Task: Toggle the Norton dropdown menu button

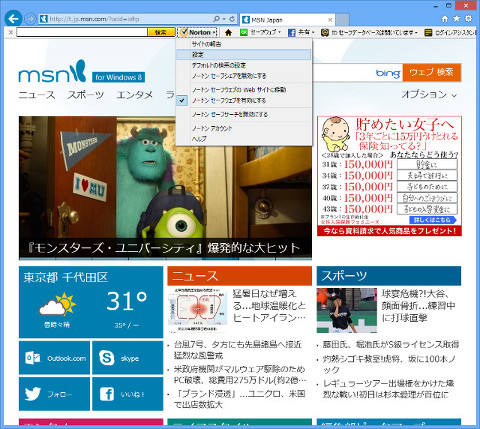Action: click(x=198, y=32)
